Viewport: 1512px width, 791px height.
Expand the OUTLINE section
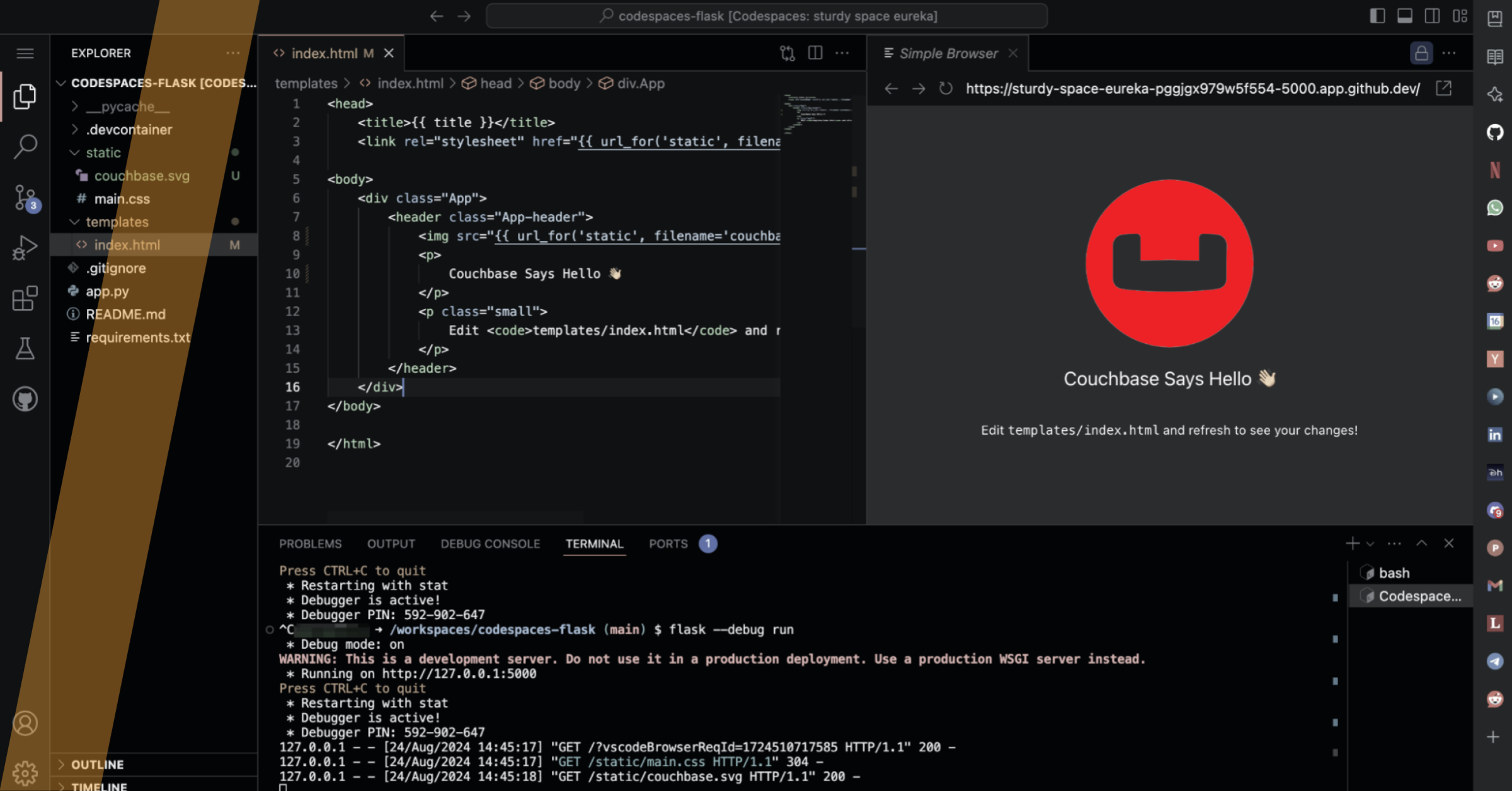point(154,765)
